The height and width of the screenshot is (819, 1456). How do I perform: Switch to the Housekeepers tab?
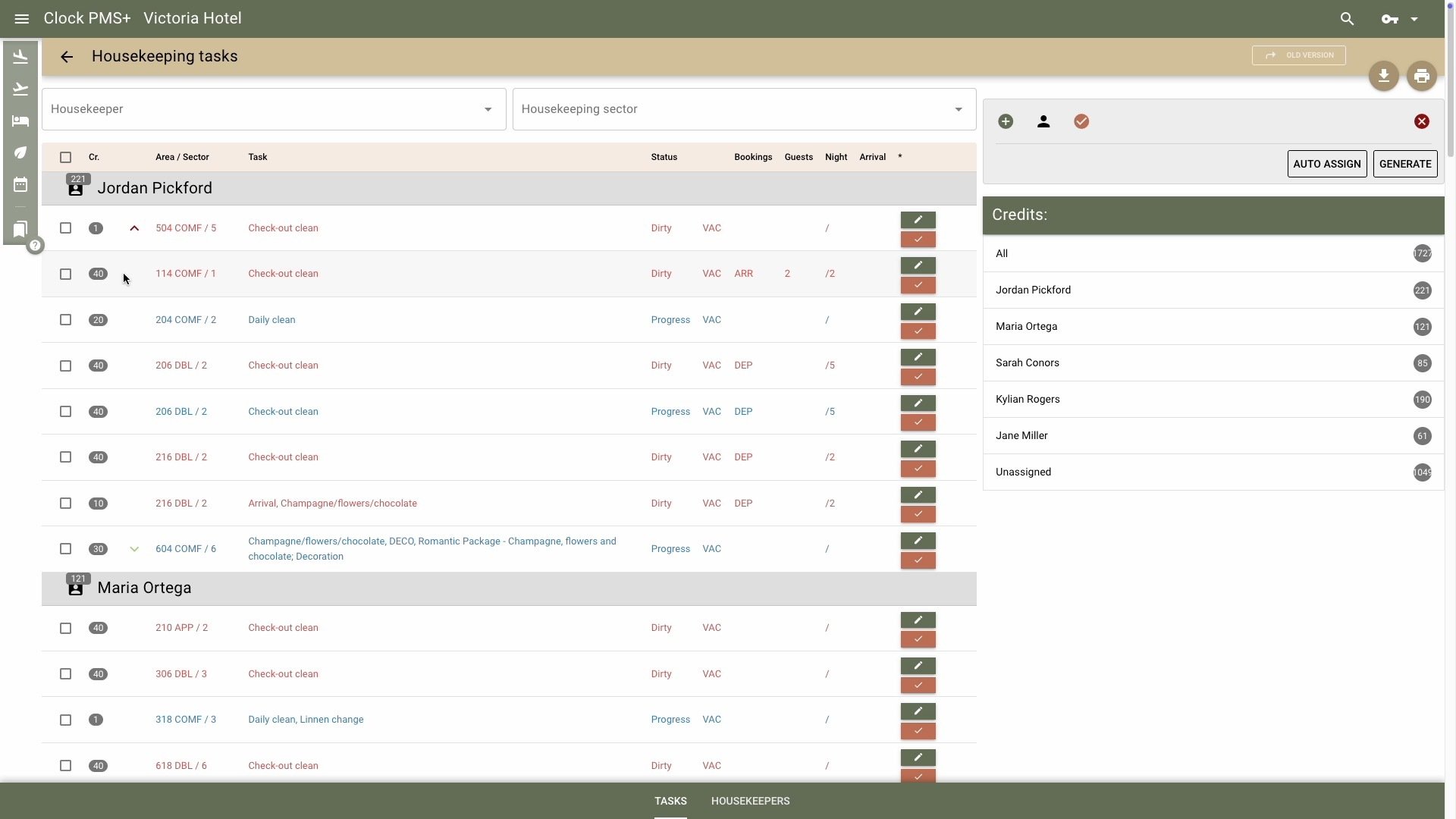(x=750, y=801)
